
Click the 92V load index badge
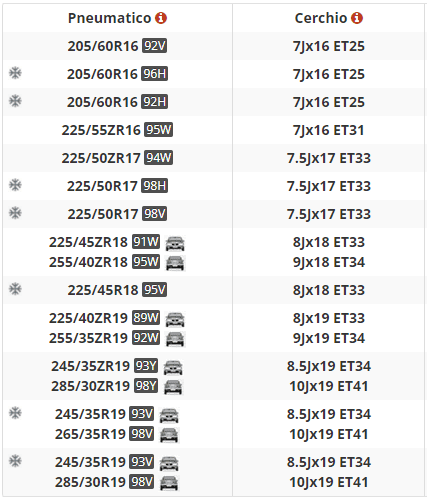155,46
